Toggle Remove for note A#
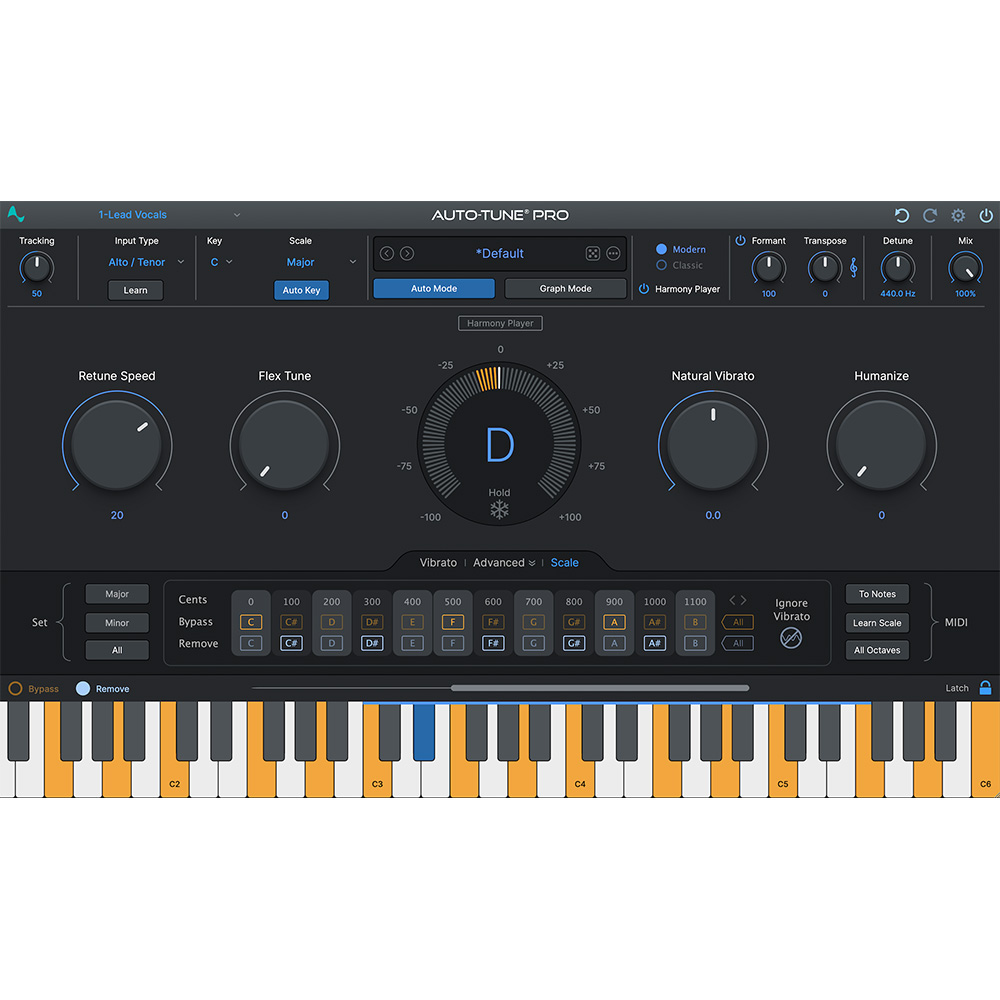This screenshot has width=1000, height=1000. click(654, 643)
